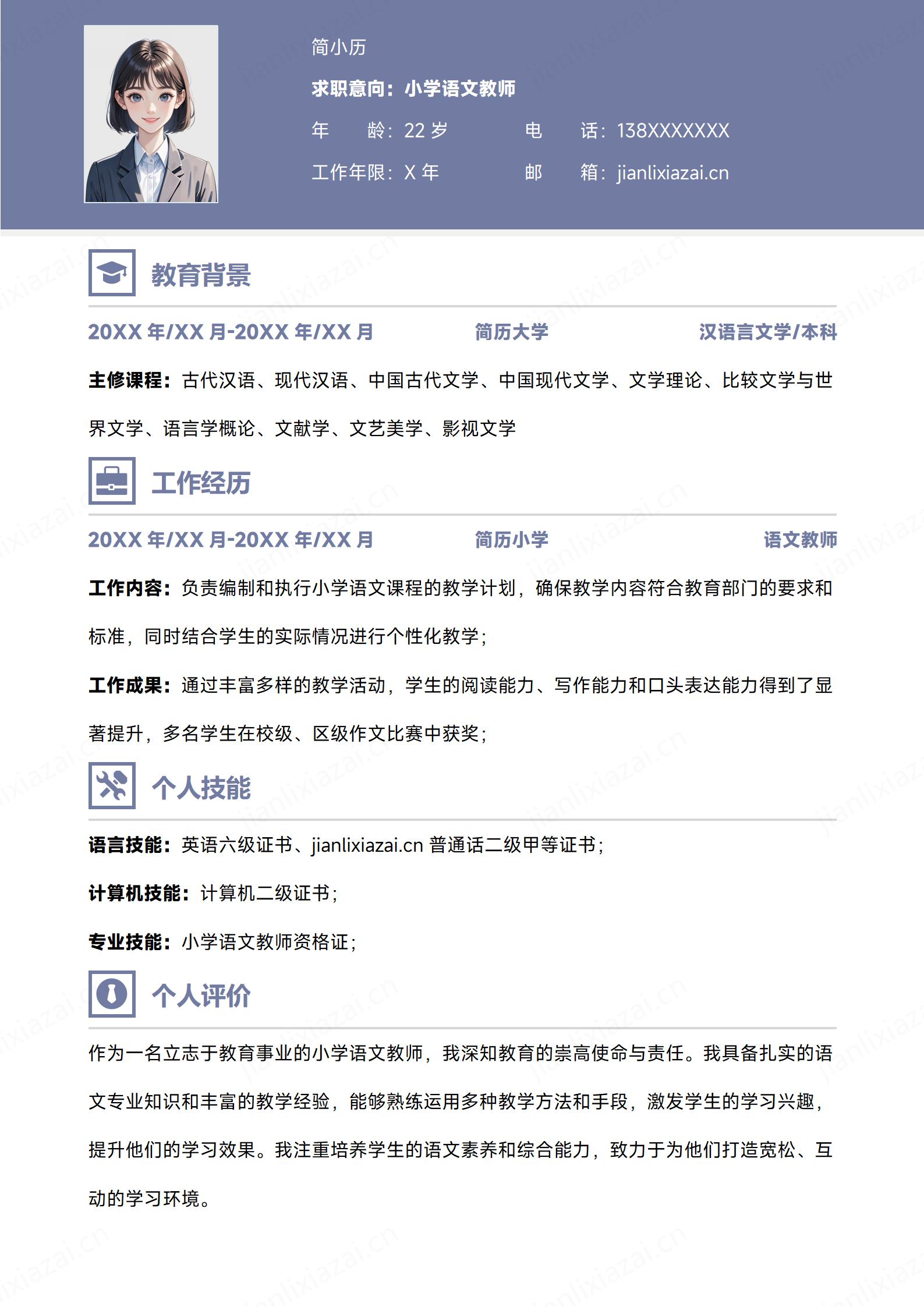Select the age value 22 岁
Image resolution: width=924 pixels, height=1307 pixels.
click(x=426, y=130)
